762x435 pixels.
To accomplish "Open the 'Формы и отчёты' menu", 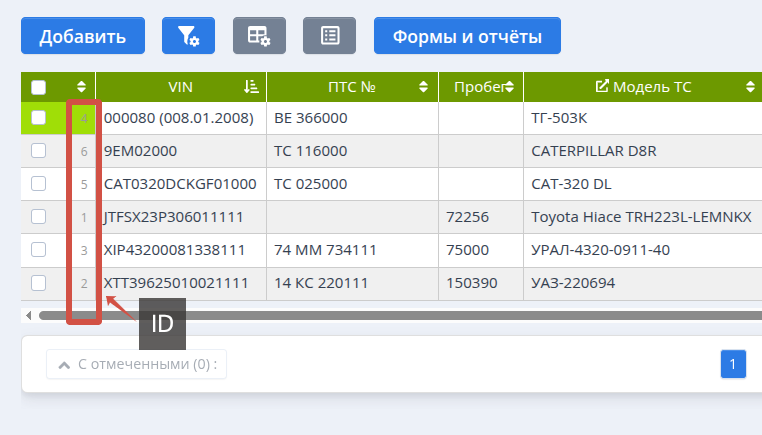I will tap(466, 37).
